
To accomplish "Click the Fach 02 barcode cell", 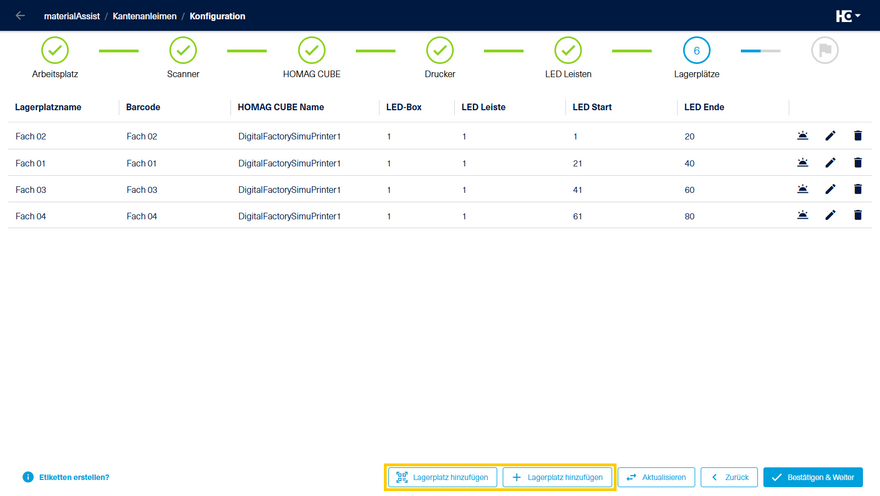I will click(x=142, y=136).
